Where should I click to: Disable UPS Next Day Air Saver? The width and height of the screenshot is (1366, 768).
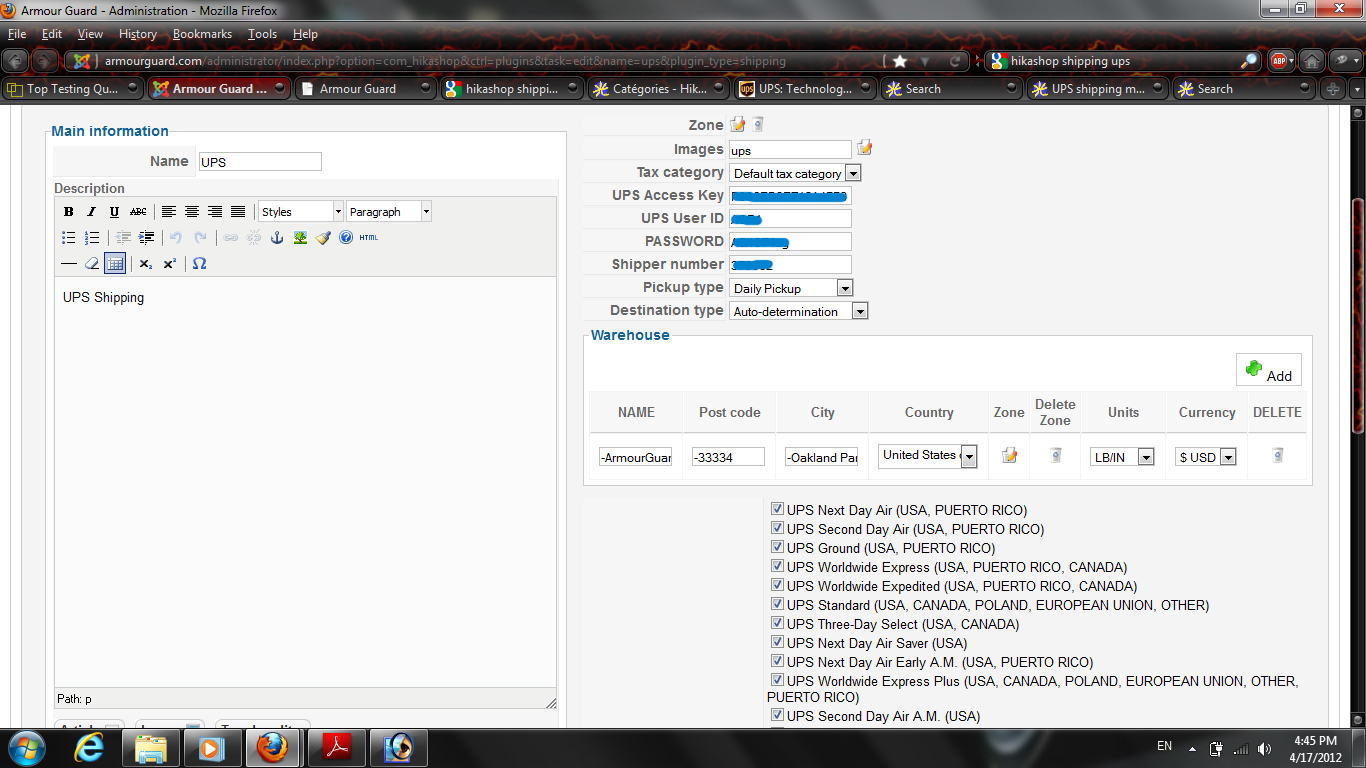click(x=777, y=642)
